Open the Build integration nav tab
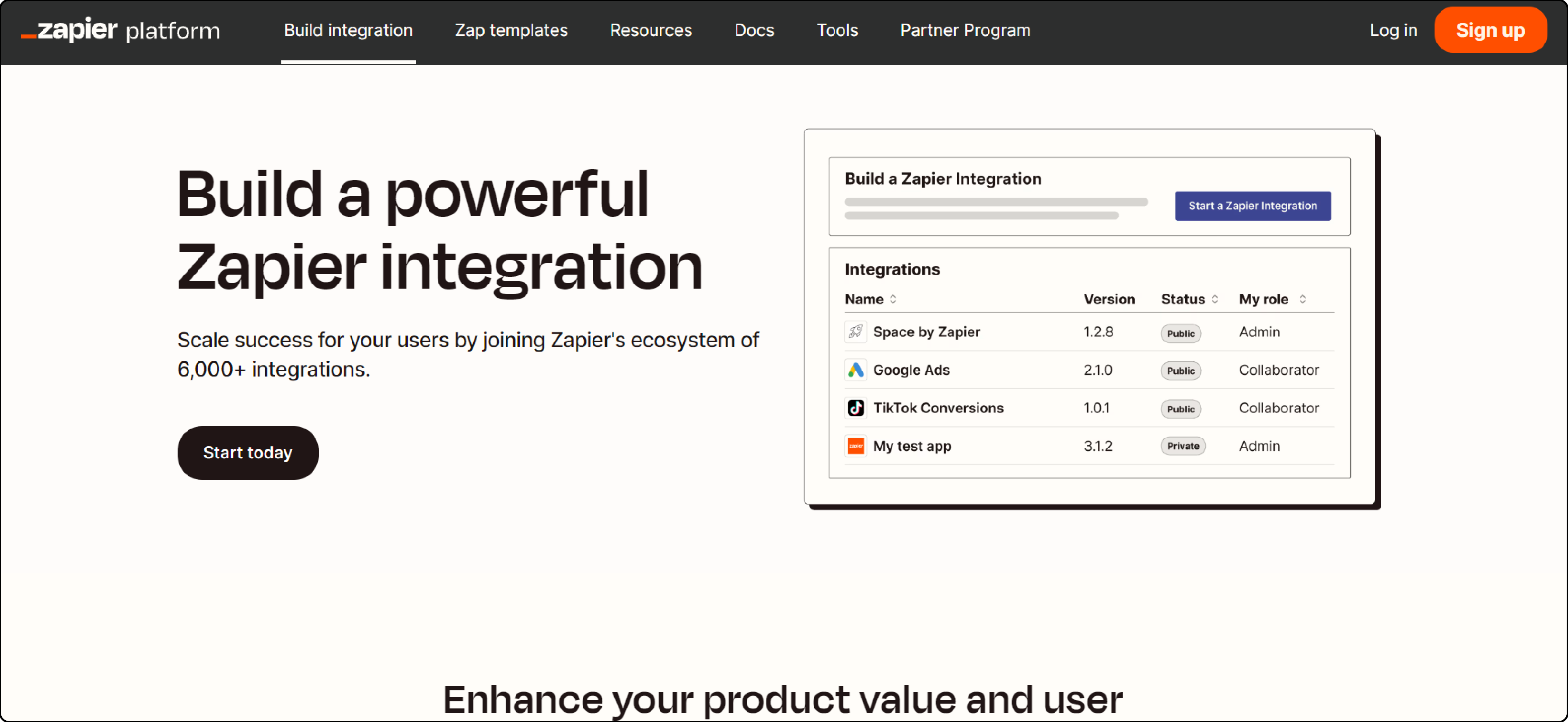This screenshot has height=722, width=1568. (x=348, y=31)
